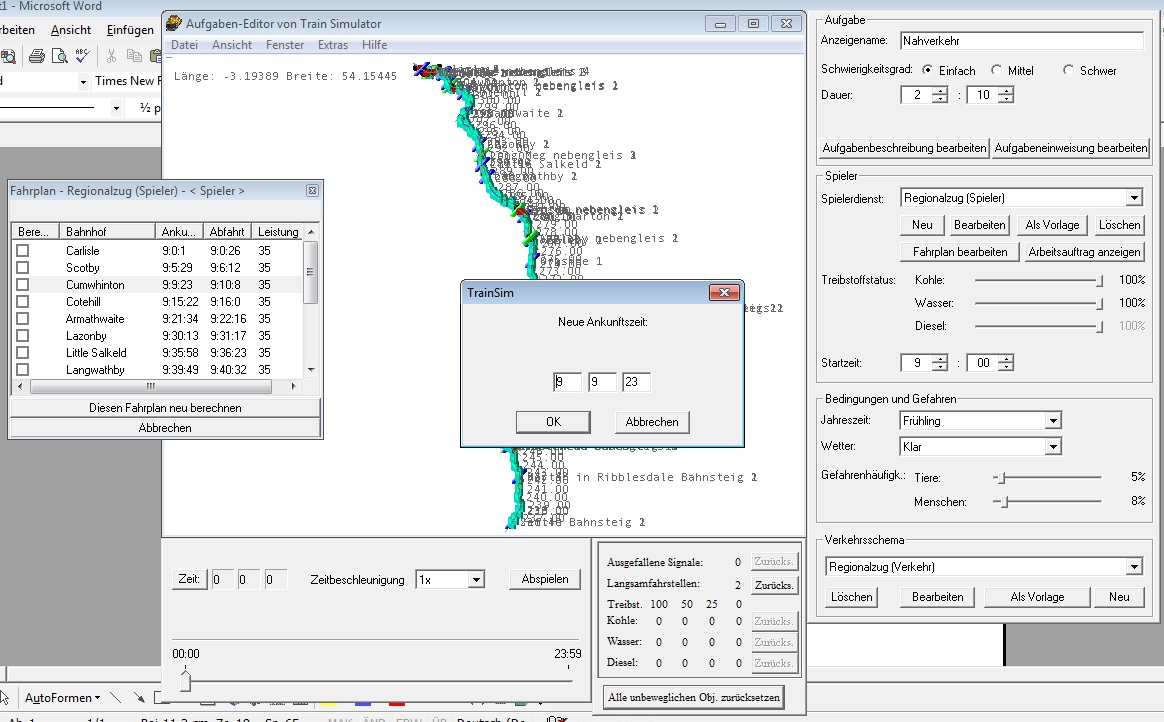
Task: Click the Tiere hazard frequency slider
Action: click(999, 478)
